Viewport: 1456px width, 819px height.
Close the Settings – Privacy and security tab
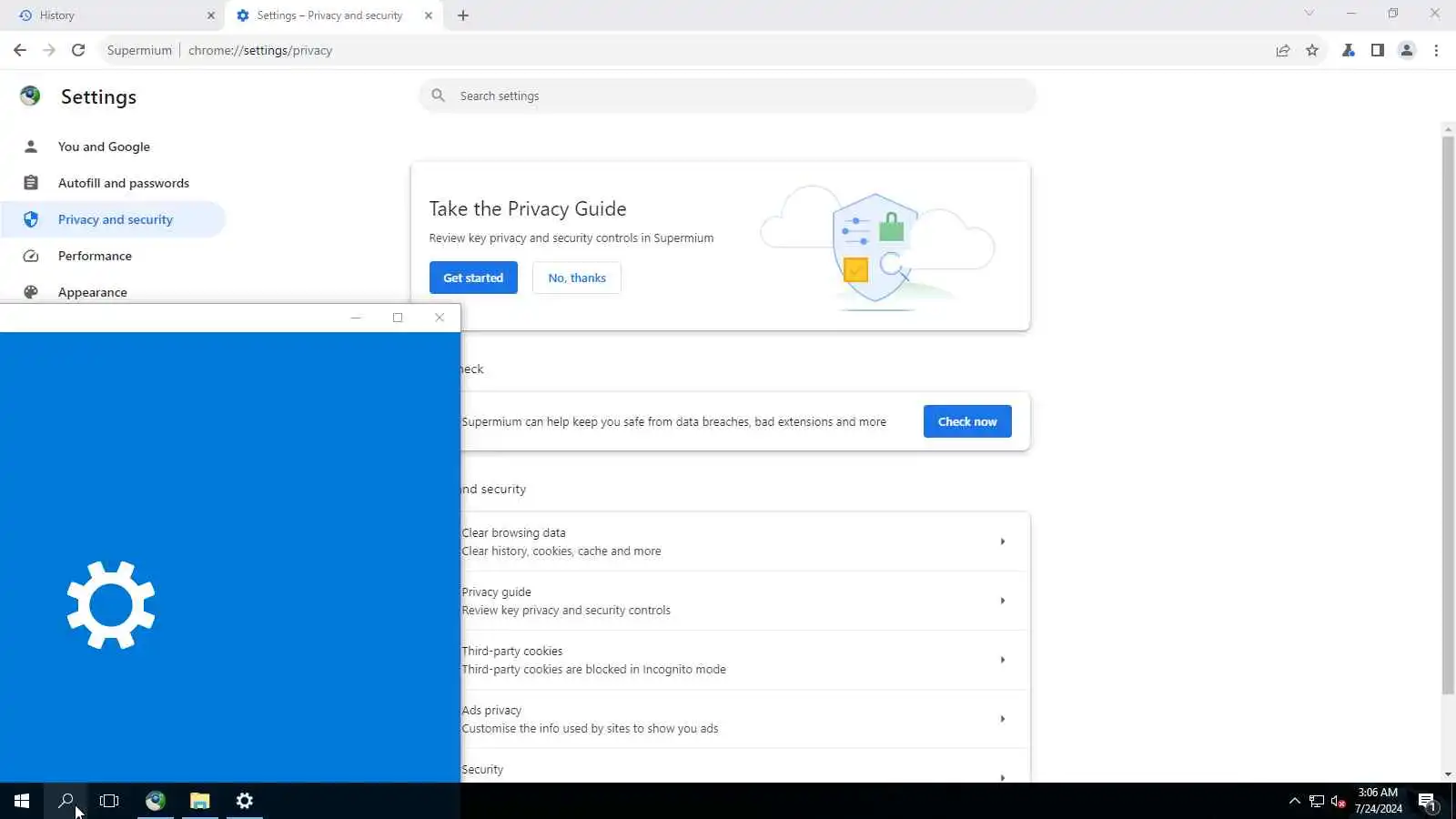[429, 15]
